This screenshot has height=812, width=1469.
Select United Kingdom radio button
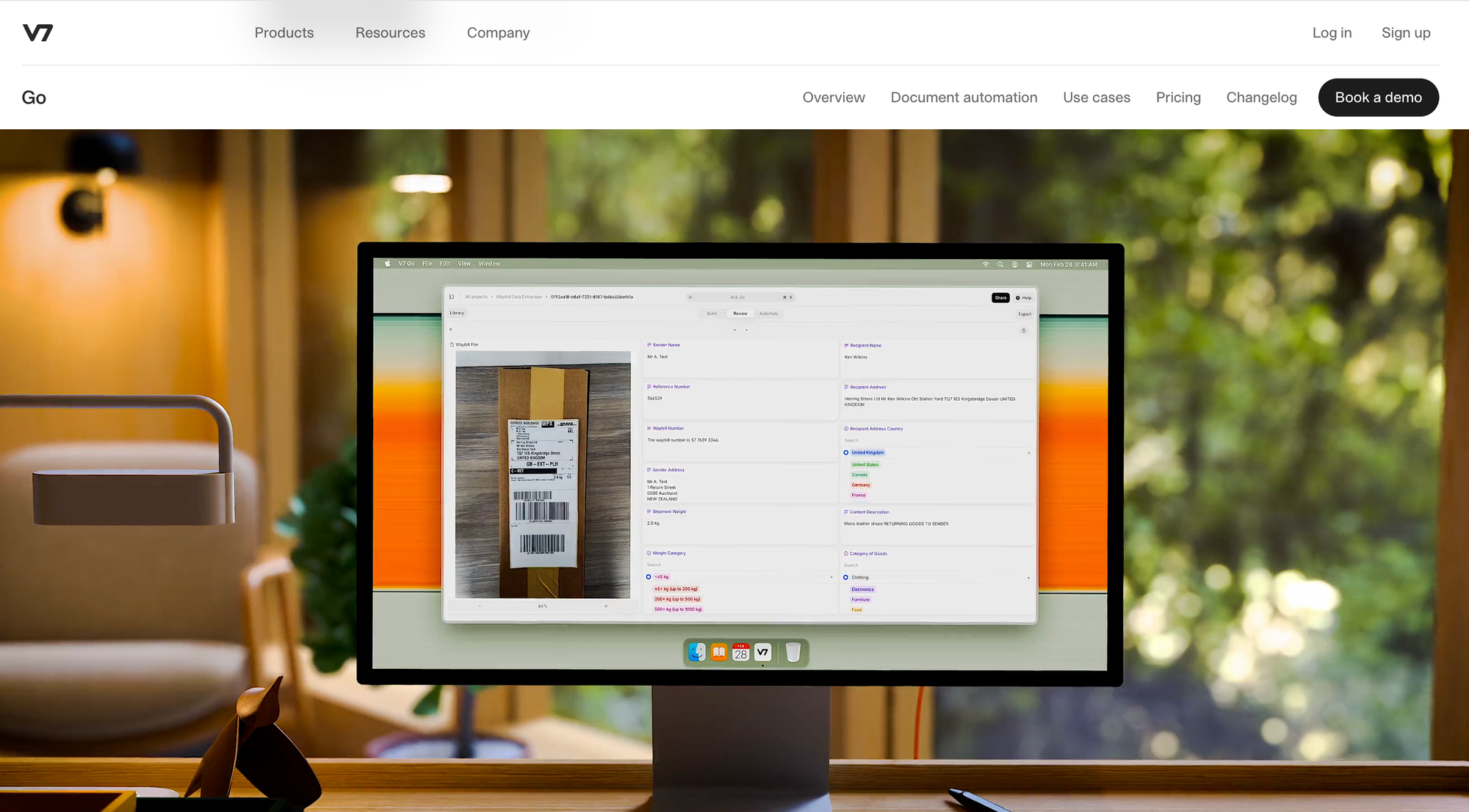pyautogui.click(x=846, y=452)
